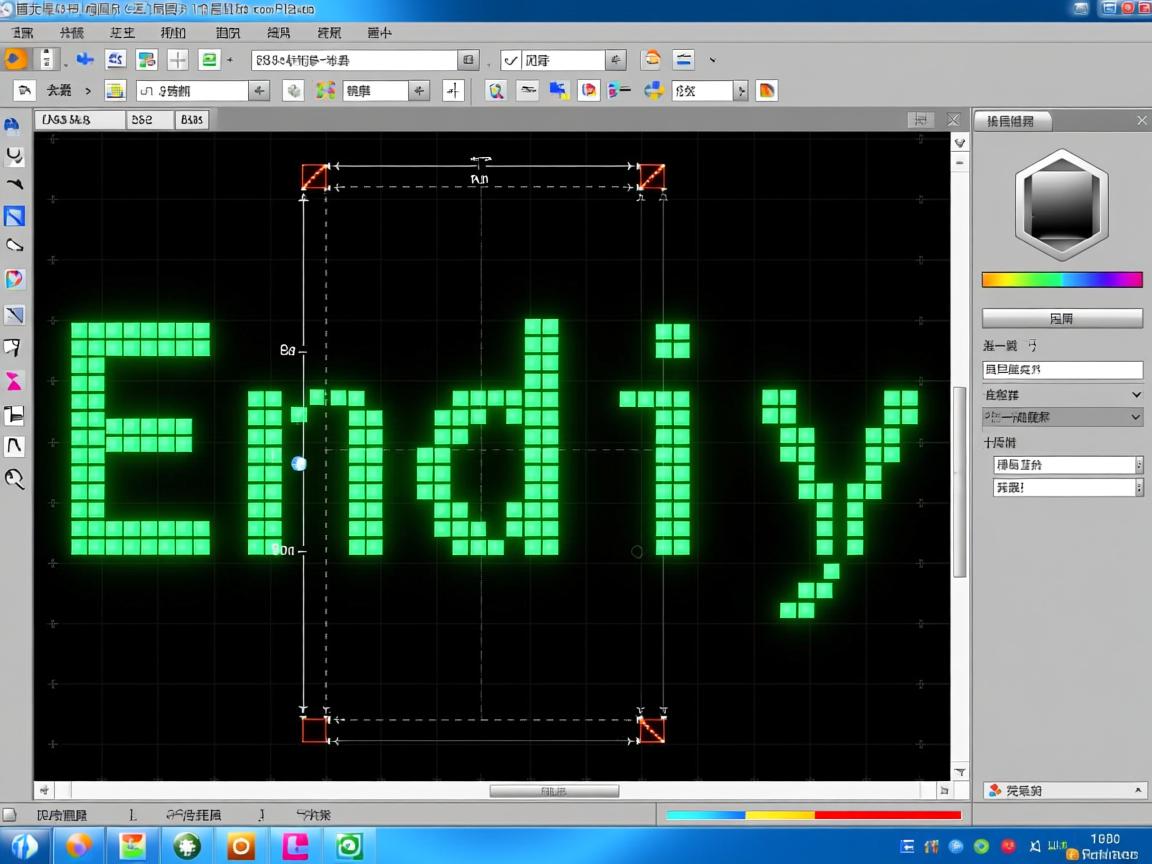Open the first menu in the menu bar
This screenshot has width=1152, height=864.
point(21,33)
